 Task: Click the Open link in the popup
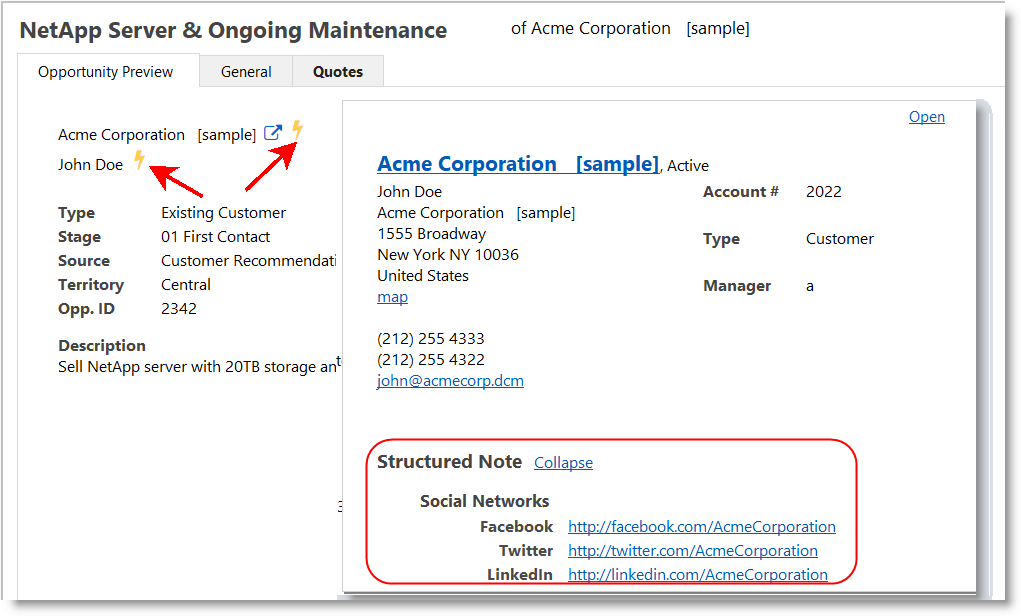tap(926, 117)
